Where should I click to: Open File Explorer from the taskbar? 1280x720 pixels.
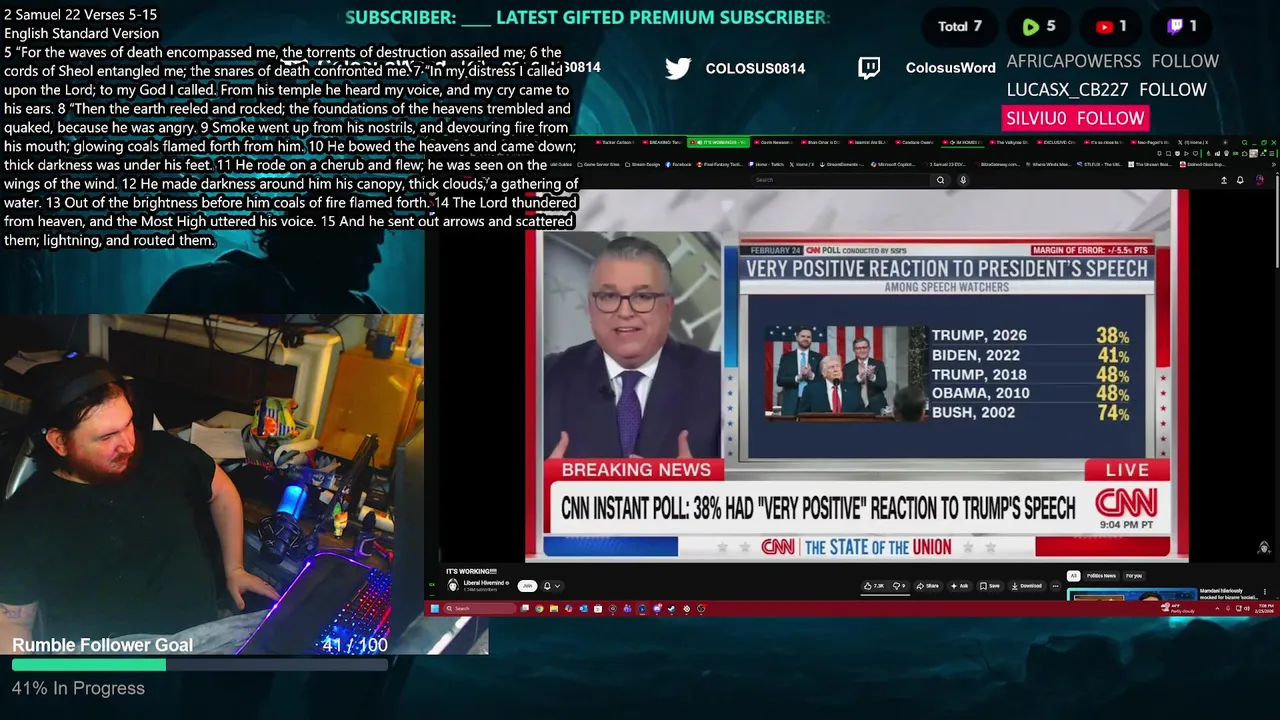coord(554,608)
